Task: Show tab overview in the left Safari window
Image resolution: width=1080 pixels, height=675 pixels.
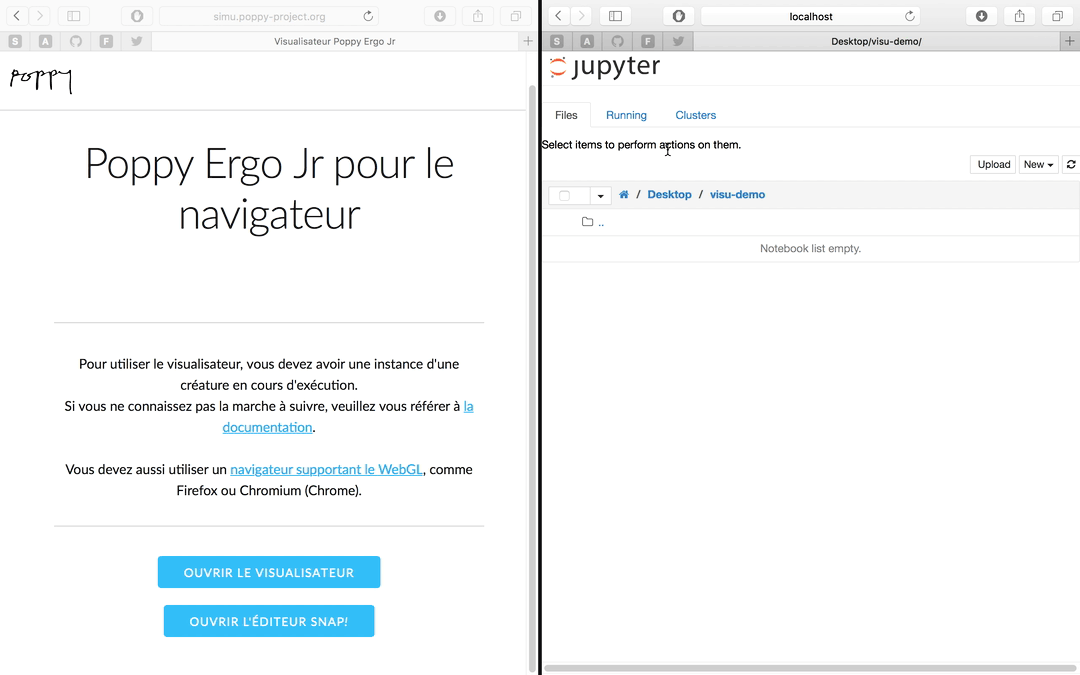Action: pyautogui.click(x=516, y=16)
